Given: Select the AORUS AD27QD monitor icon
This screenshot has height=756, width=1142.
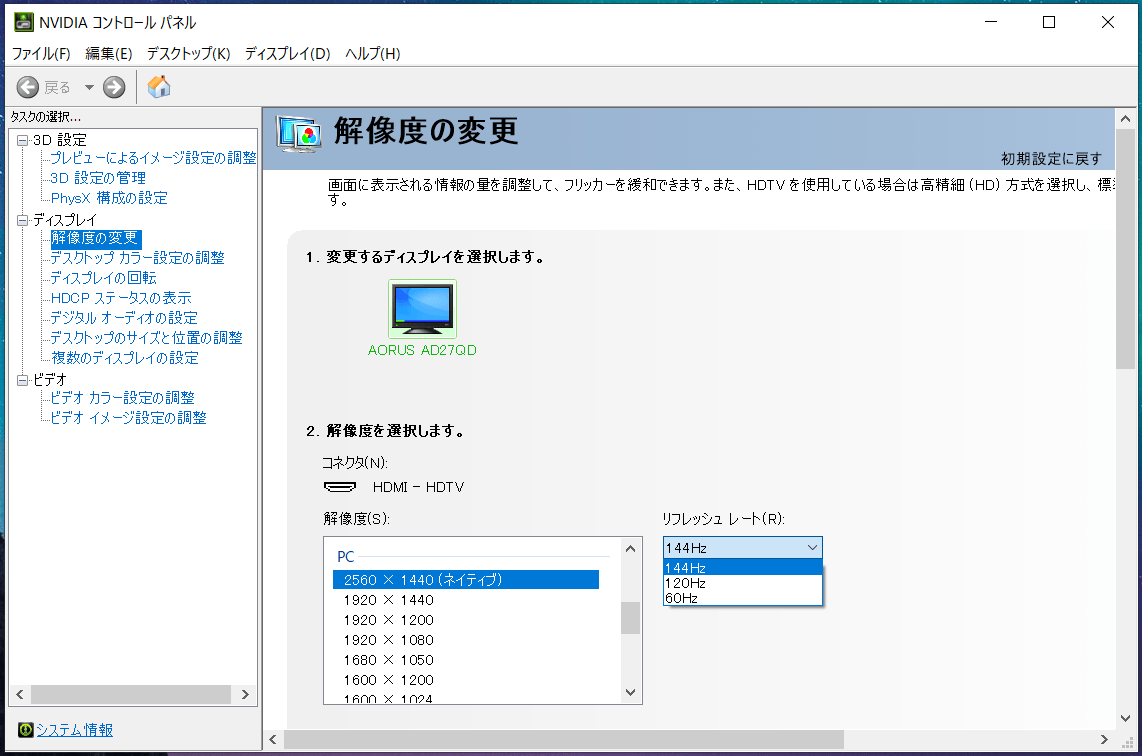Looking at the screenshot, I should [x=422, y=309].
